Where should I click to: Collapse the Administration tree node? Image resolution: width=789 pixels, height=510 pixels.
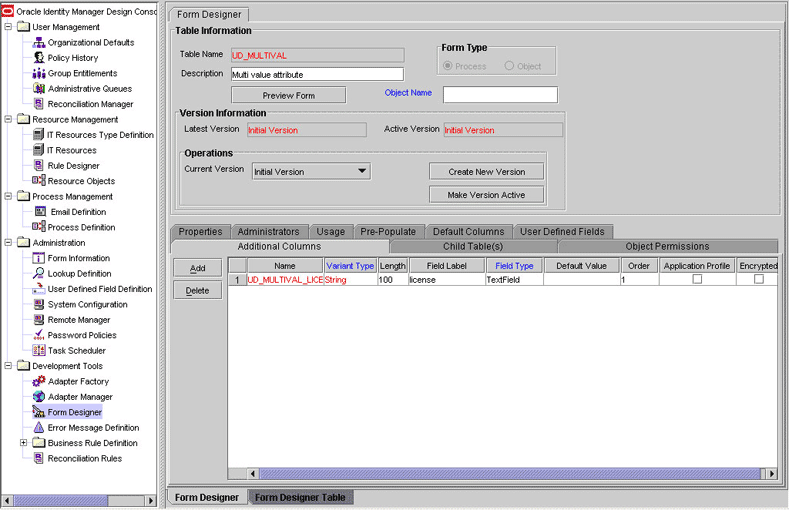8,242
